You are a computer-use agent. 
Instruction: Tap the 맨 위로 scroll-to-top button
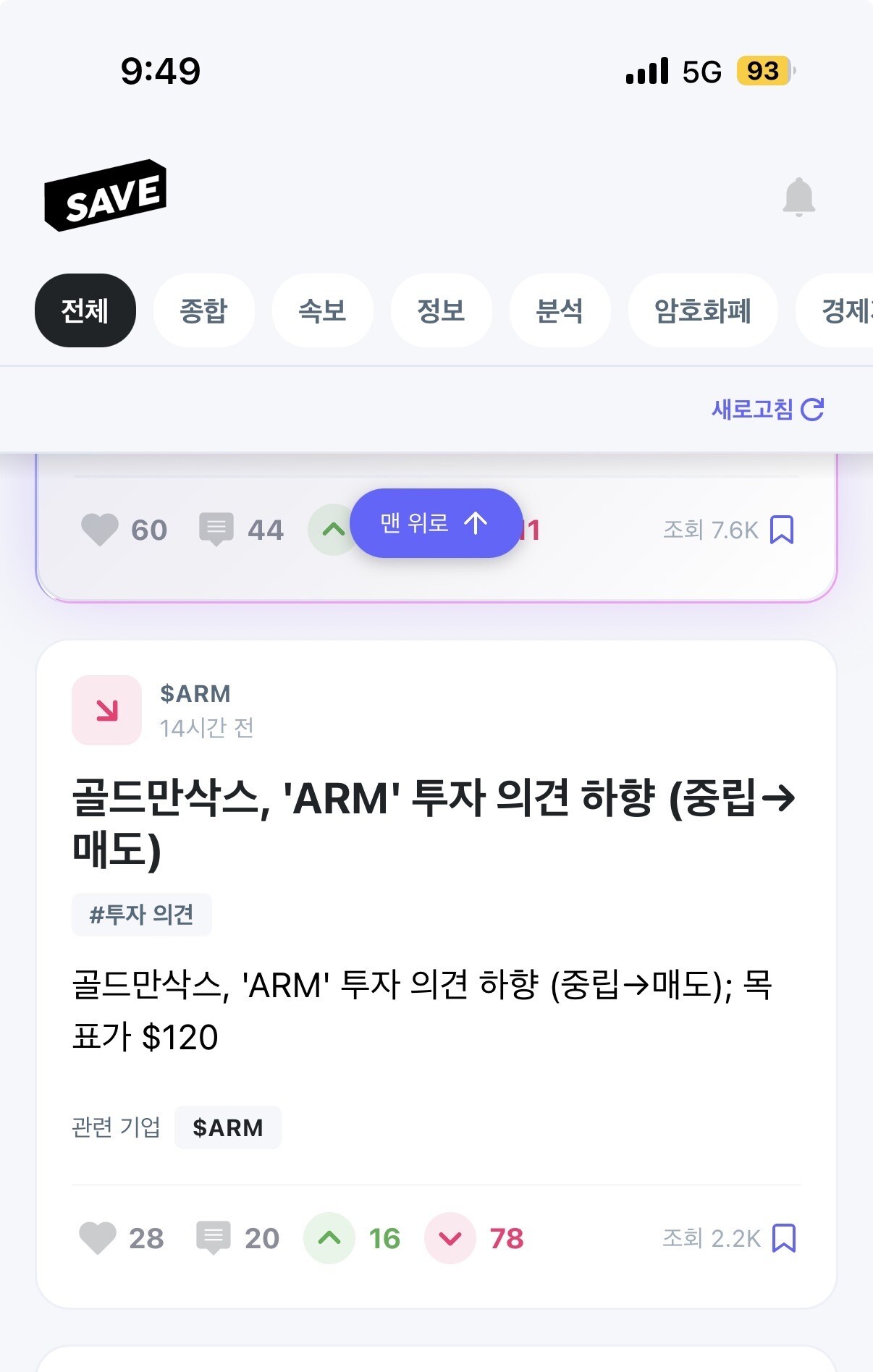click(x=436, y=522)
